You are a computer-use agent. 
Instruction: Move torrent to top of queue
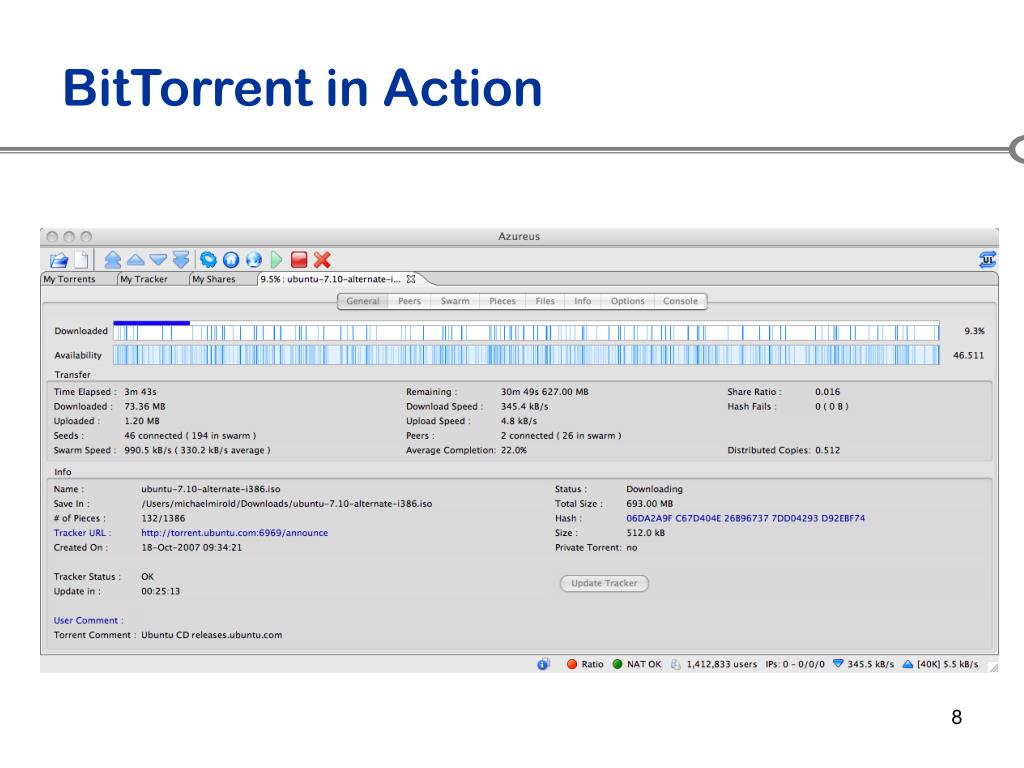pos(112,260)
